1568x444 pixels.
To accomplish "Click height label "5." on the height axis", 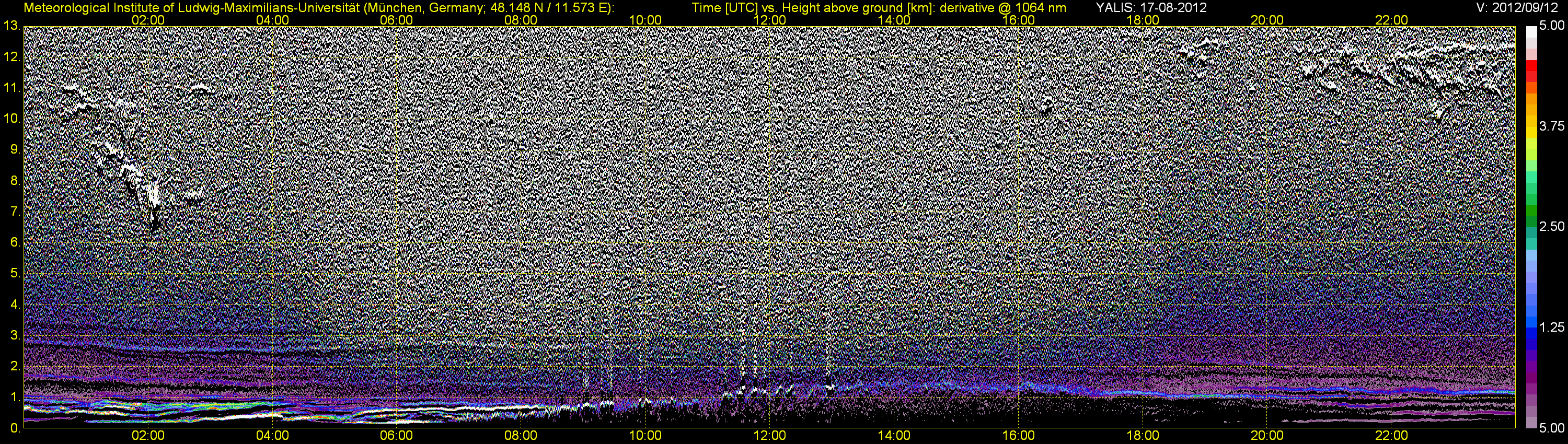I will point(15,274).
